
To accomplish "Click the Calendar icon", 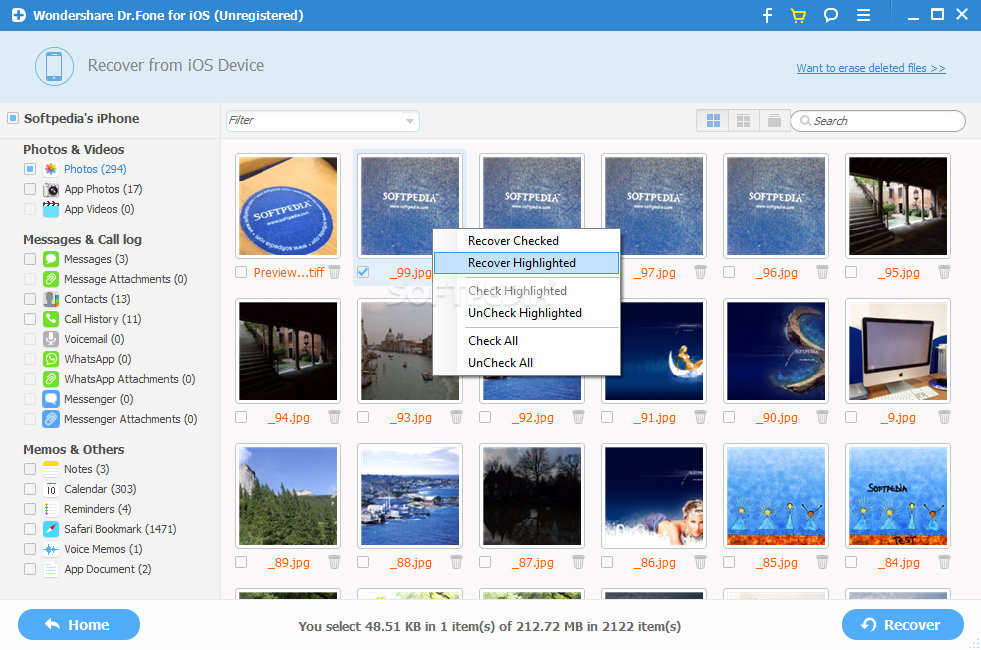I will coord(51,489).
